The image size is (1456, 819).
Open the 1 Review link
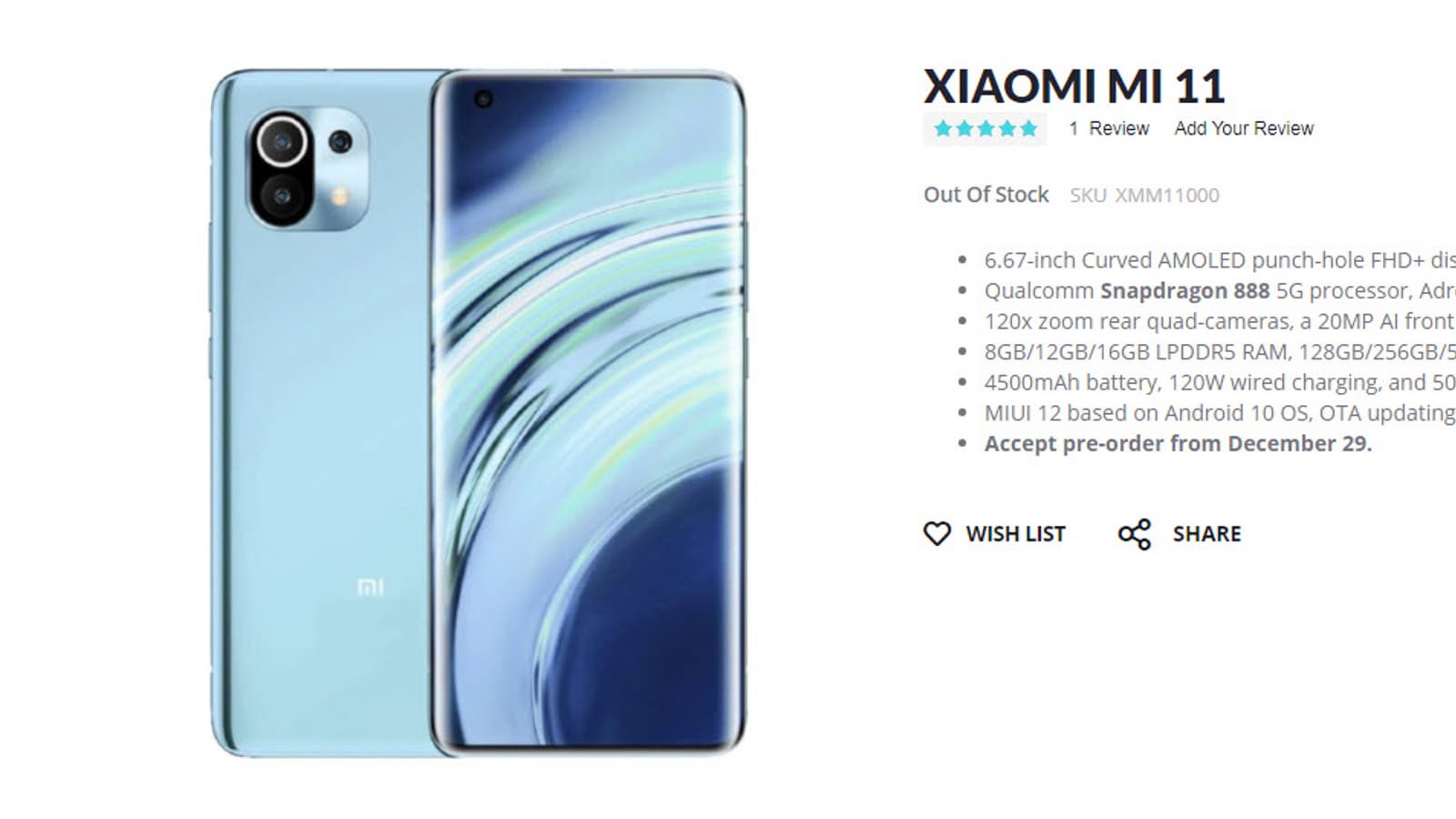[1109, 128]
